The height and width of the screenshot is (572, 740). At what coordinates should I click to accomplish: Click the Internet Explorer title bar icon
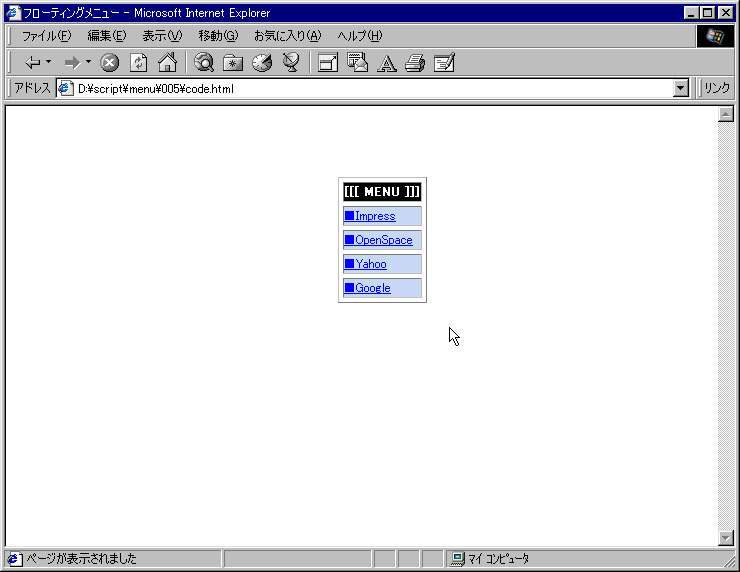13,13
